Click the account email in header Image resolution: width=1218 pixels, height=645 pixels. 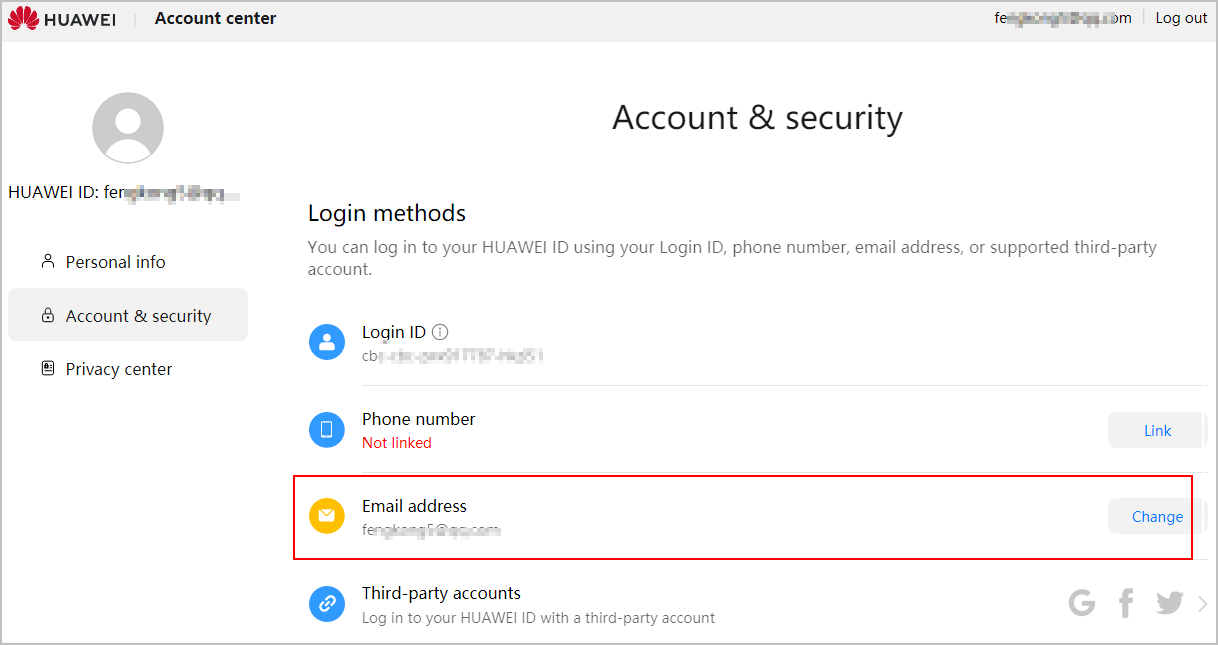click(1063, 18)
